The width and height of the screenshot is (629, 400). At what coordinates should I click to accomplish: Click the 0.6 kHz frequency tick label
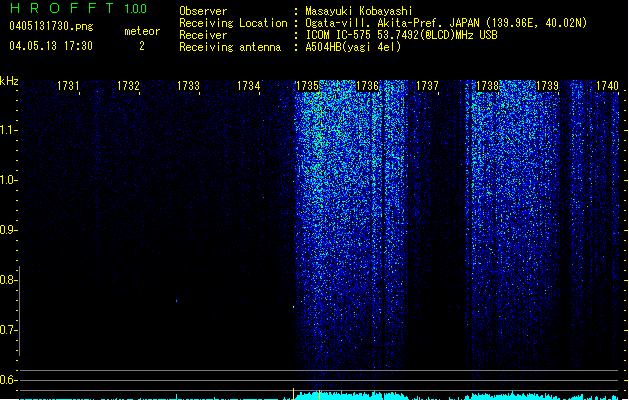8,380
